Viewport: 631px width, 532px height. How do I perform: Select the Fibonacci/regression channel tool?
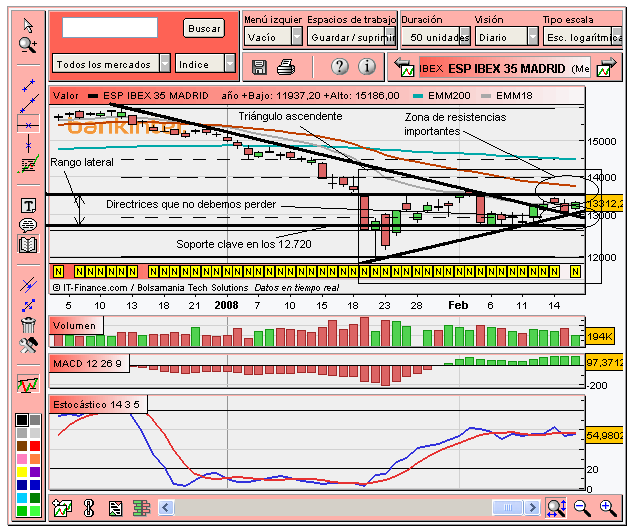tap(28, 164)
